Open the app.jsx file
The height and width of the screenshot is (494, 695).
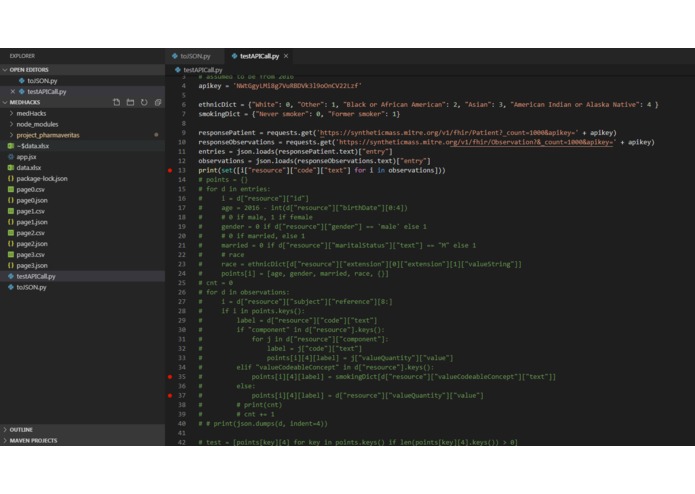click(82, 157)
